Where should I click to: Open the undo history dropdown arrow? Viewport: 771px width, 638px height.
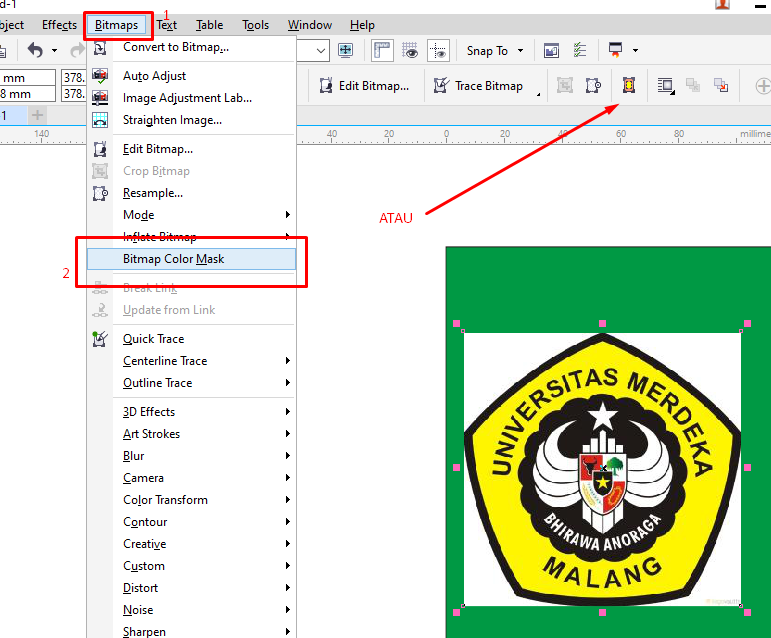[54, 51]
